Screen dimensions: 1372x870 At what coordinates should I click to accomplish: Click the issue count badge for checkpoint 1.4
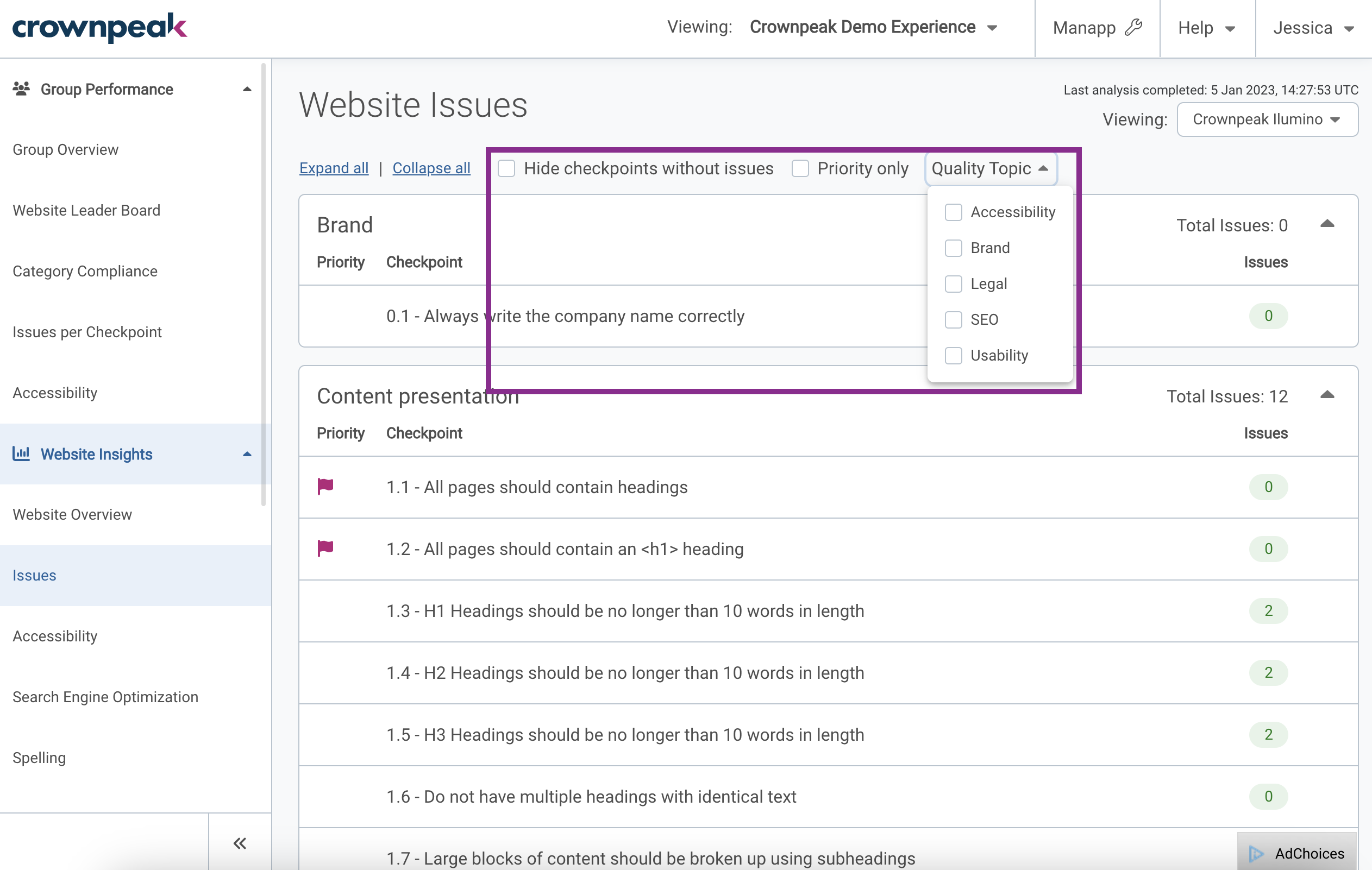1268,673
